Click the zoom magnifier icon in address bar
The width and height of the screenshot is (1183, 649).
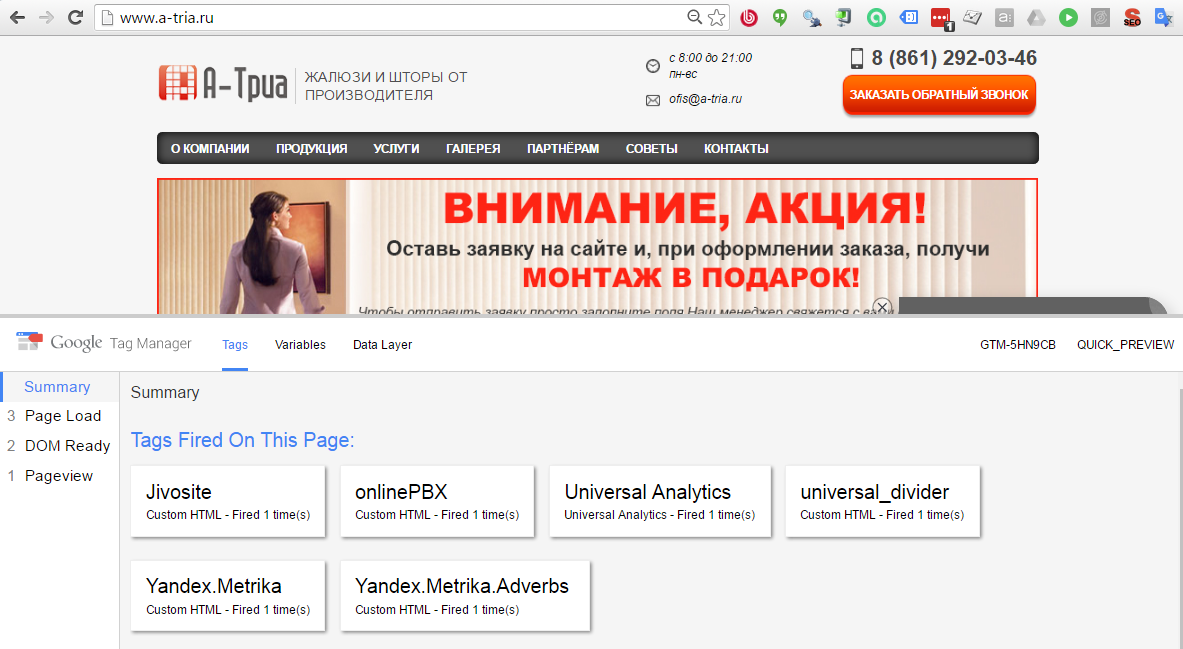pos(694,17)
